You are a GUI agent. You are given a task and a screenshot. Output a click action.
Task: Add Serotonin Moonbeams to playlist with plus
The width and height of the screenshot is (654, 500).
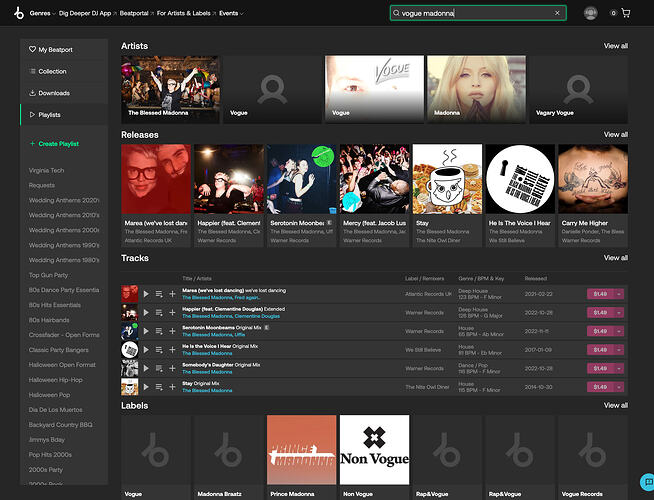pos(172,331)
